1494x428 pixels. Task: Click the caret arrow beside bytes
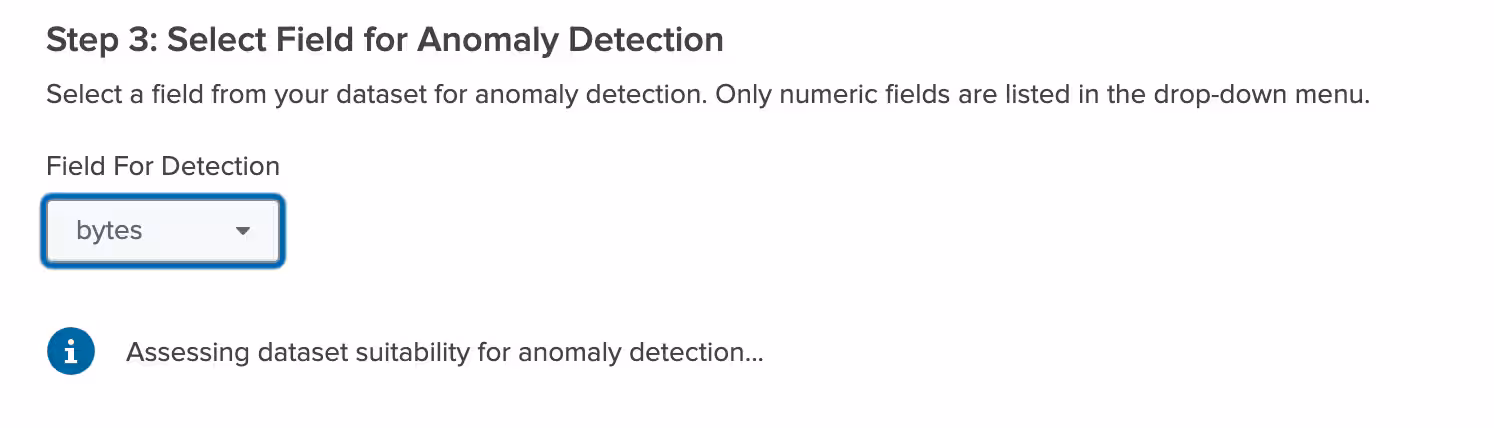tap(242, 231)
